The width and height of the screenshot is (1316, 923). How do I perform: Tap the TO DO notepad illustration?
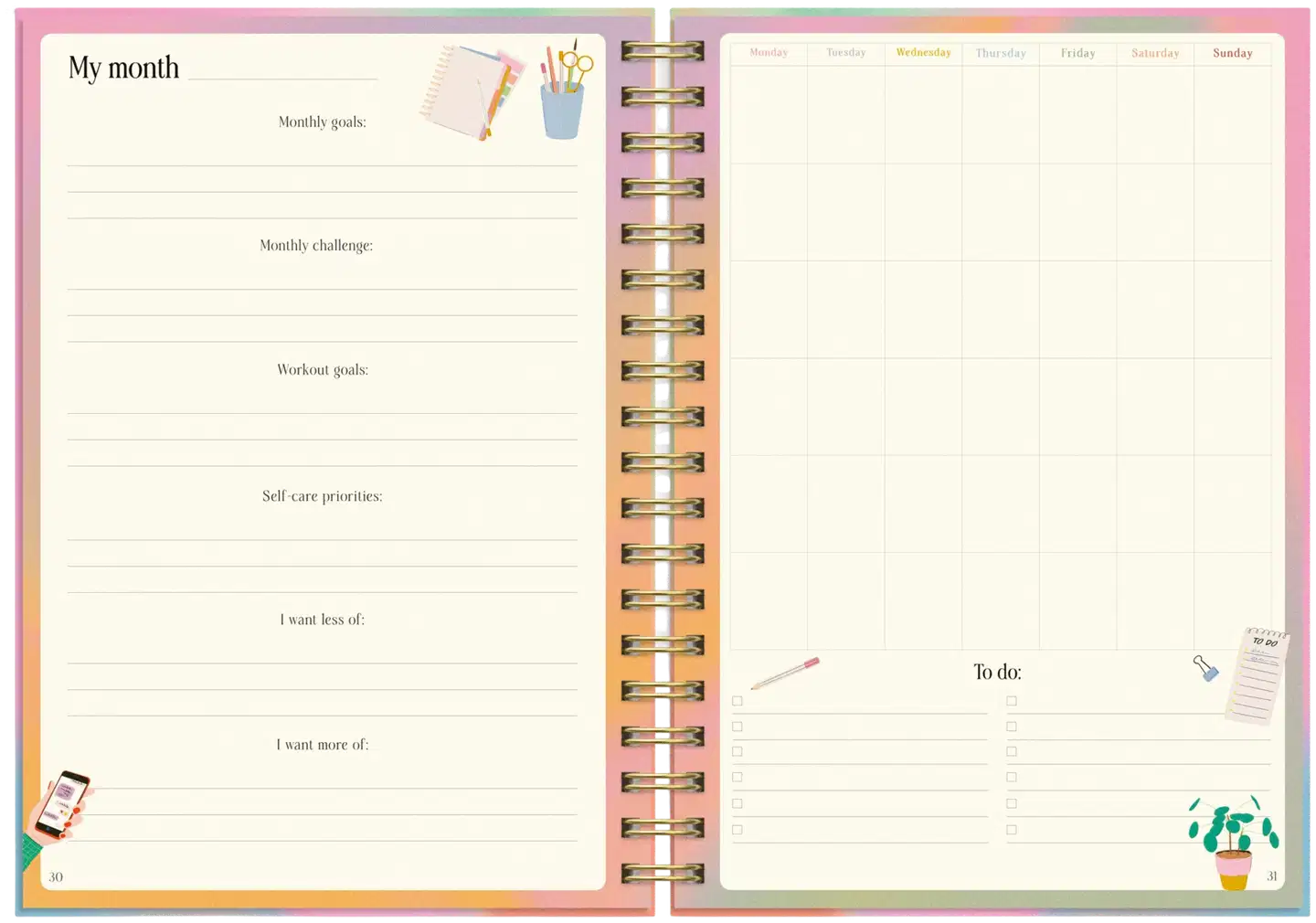click(1258, 675)
